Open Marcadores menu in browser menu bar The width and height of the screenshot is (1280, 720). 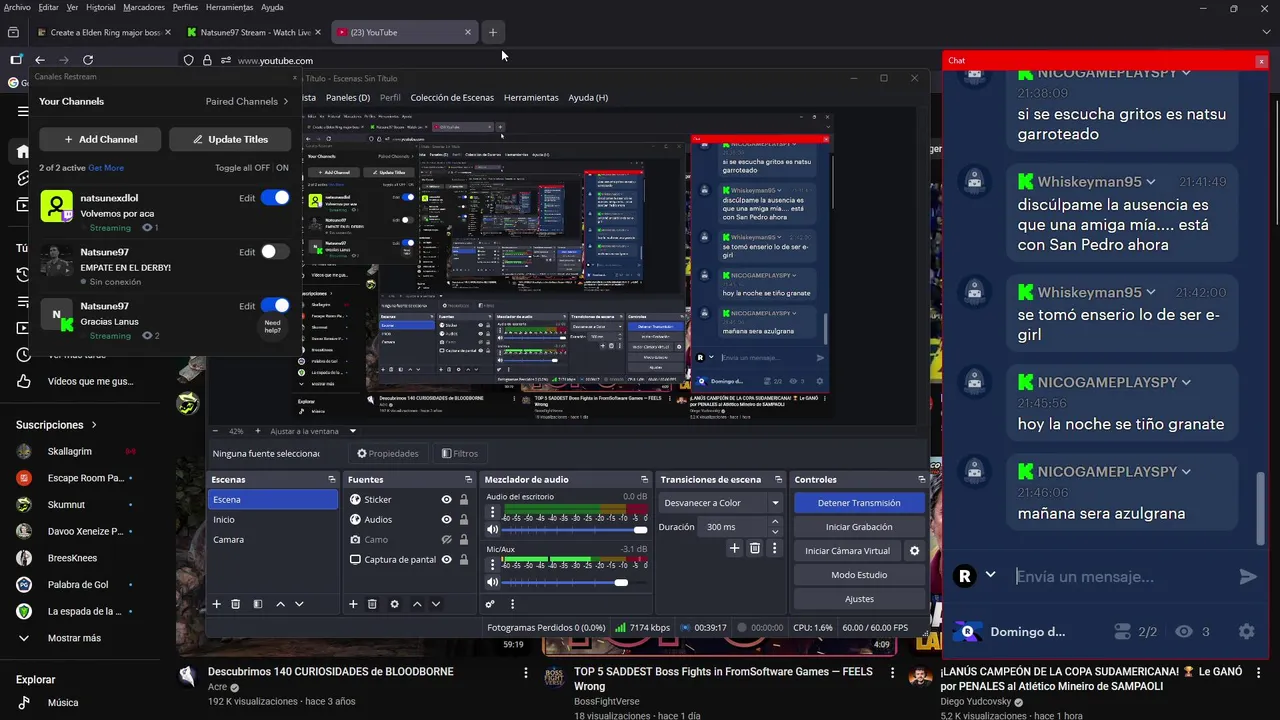(x=144, y=7)
